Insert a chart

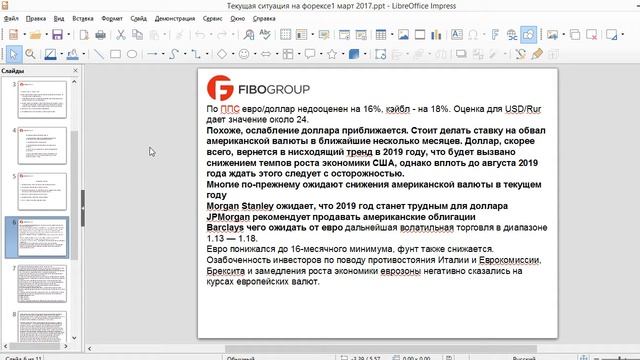click(436, 35)
